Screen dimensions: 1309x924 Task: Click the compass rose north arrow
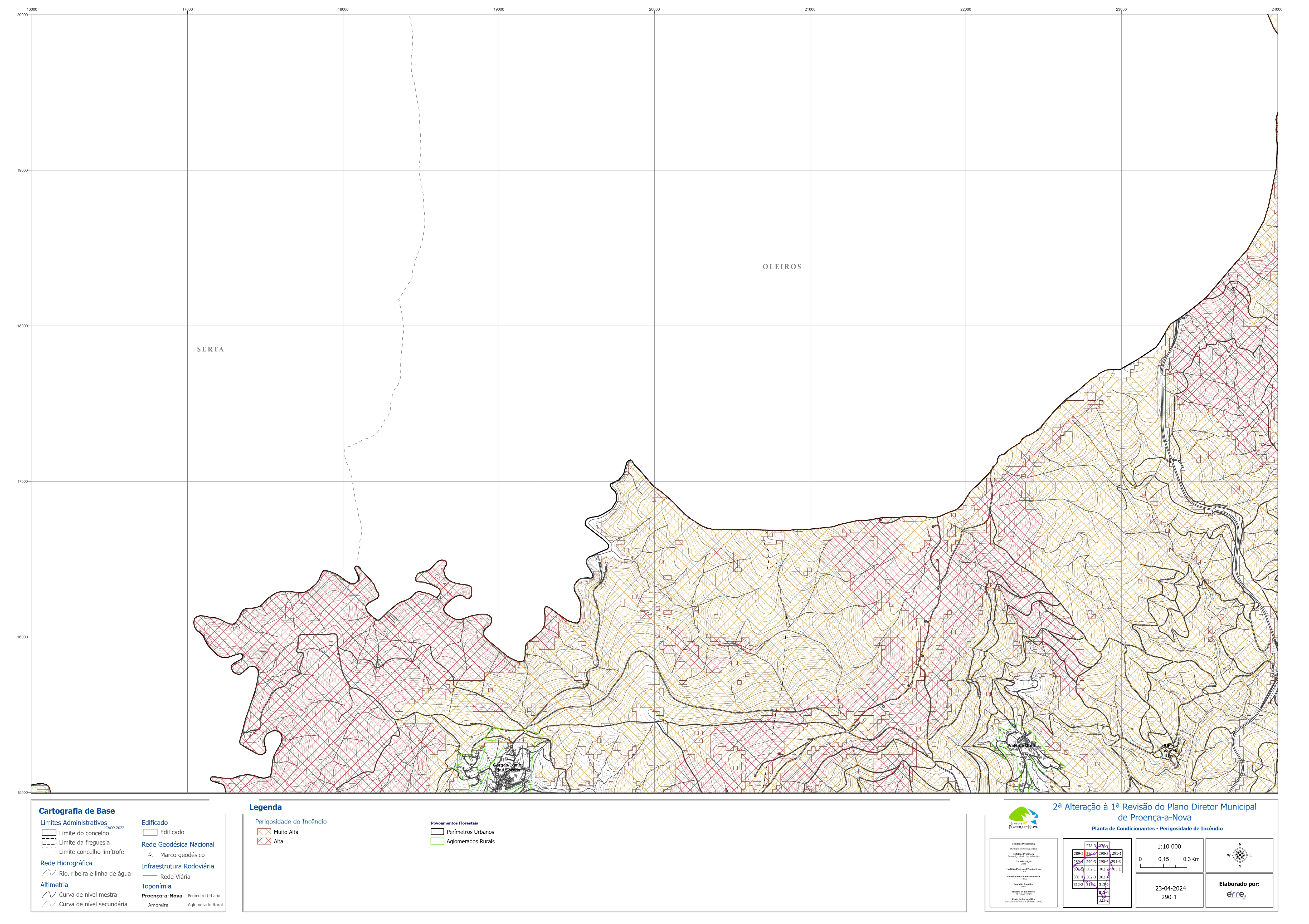[x=1239, y=855]
